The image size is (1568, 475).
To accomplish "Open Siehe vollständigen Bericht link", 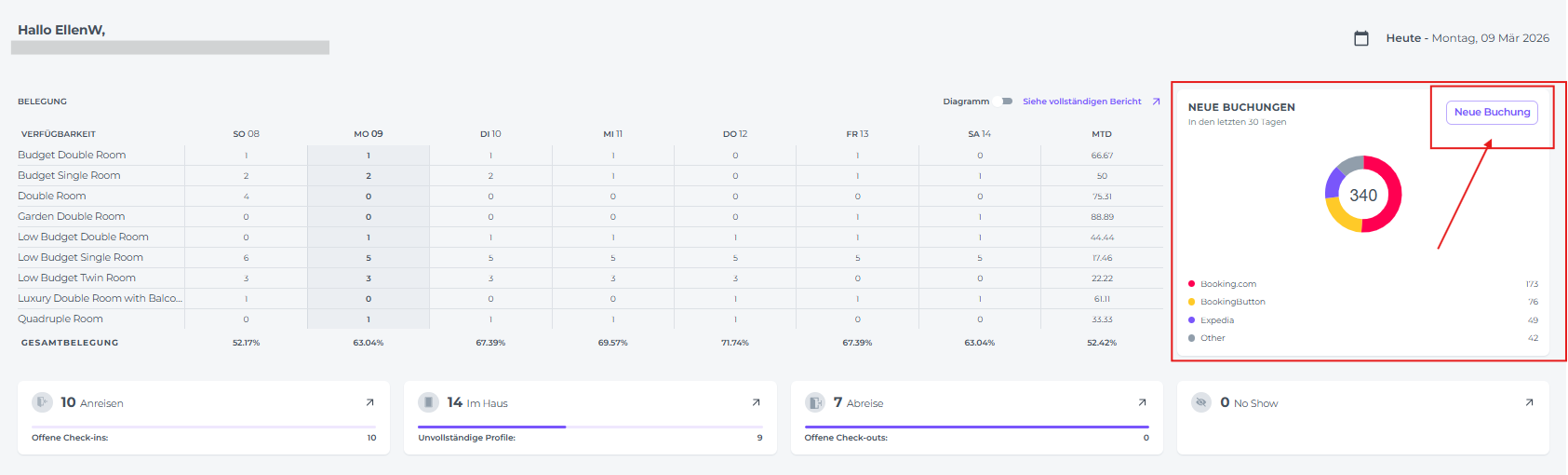I will (1081, 102).
